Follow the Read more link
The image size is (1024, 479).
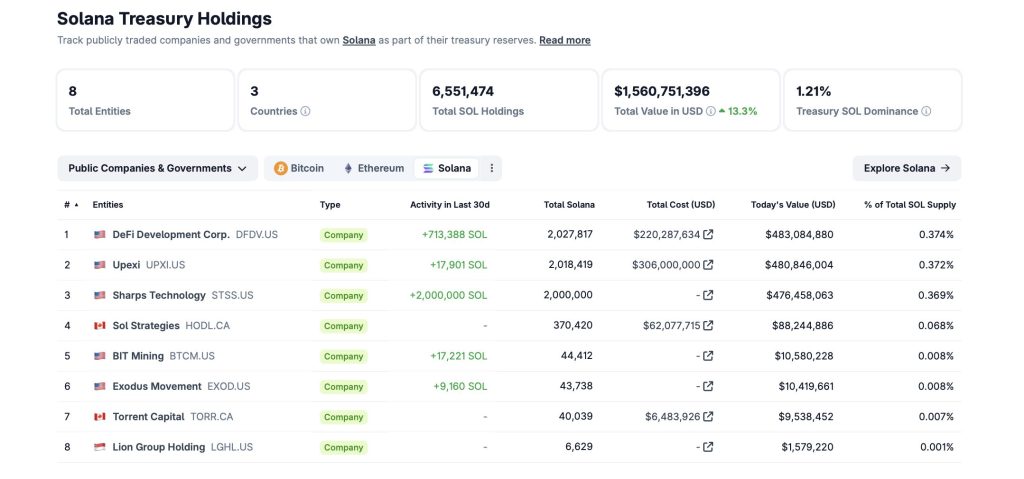[x=564, y=40]
